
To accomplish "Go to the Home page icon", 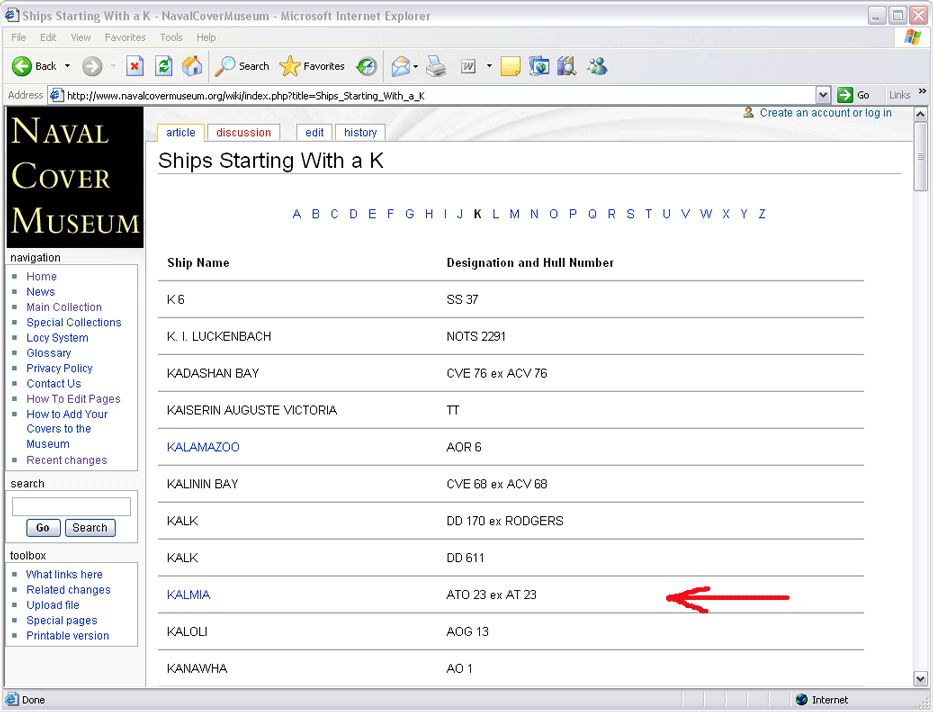I will click(x=192, y=66).
